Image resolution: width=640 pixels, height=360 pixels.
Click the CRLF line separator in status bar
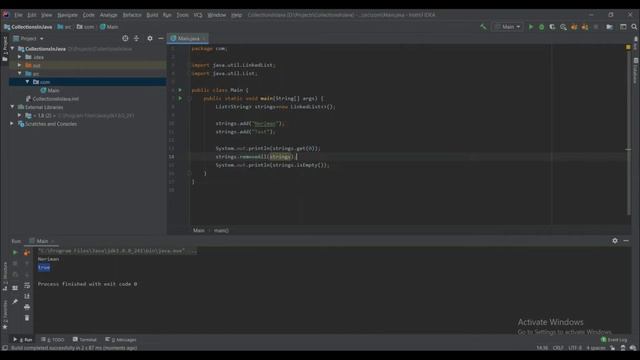tap(558, 348)
